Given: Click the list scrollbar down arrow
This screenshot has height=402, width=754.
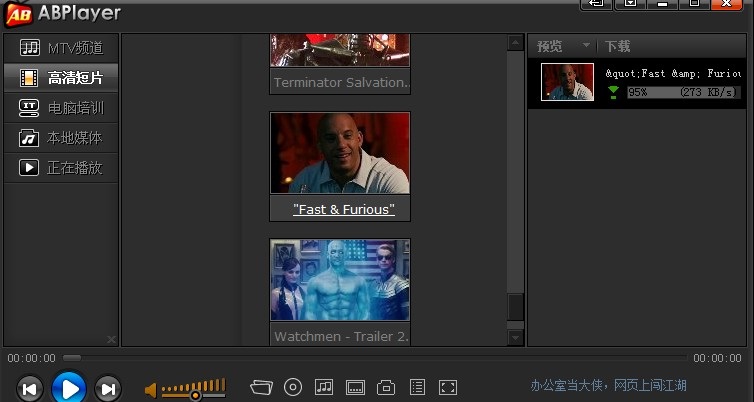Looking at the screenshot, I should click(x=515, y=338).
